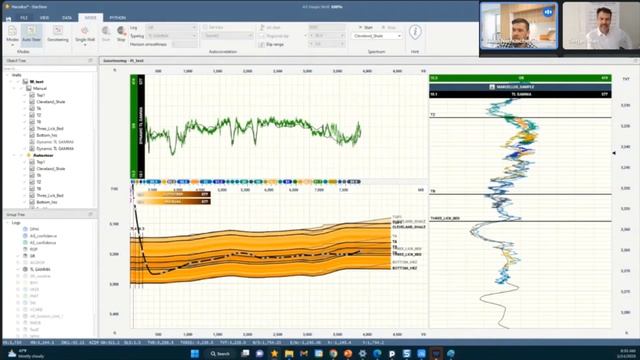Screen dimensions: 640x360
Task: Click the Manual interpretation icon in tree
Action: 29,88
